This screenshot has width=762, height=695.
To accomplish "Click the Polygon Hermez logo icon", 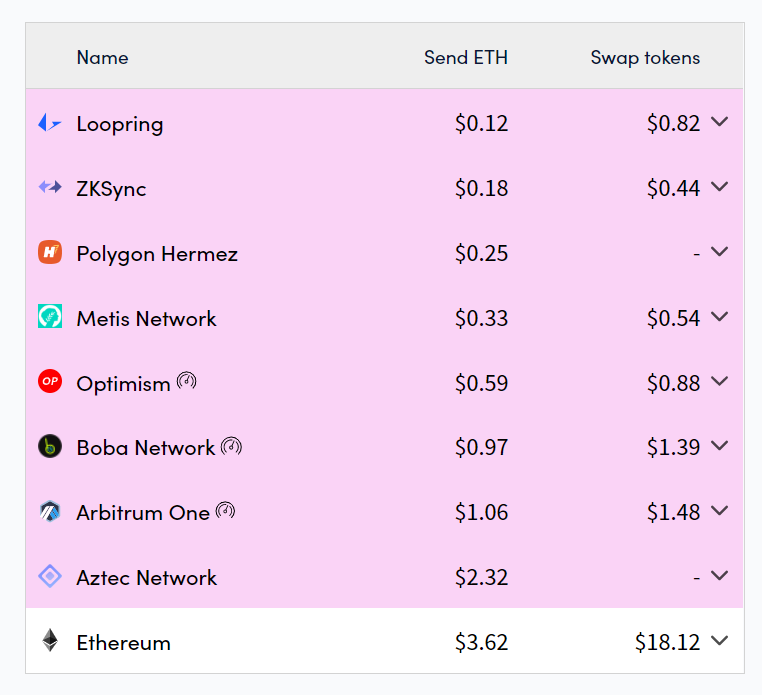I will coord(50,252).
